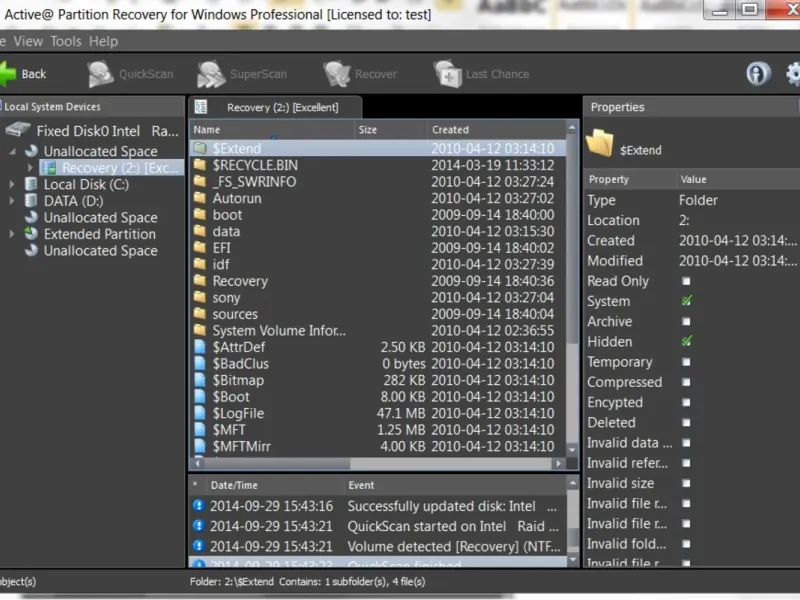
Task: Toggle the Hidden attribute checkbox
Action: pyautogui.click(x=687, y=341)
